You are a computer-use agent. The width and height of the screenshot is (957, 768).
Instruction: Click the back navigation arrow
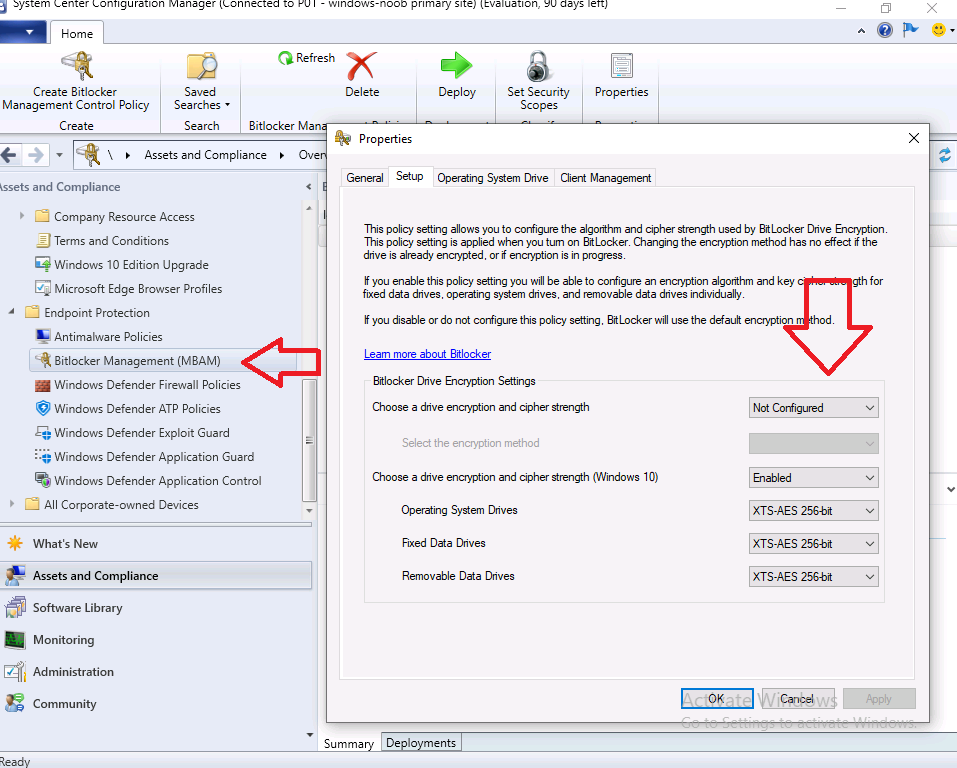10,155
